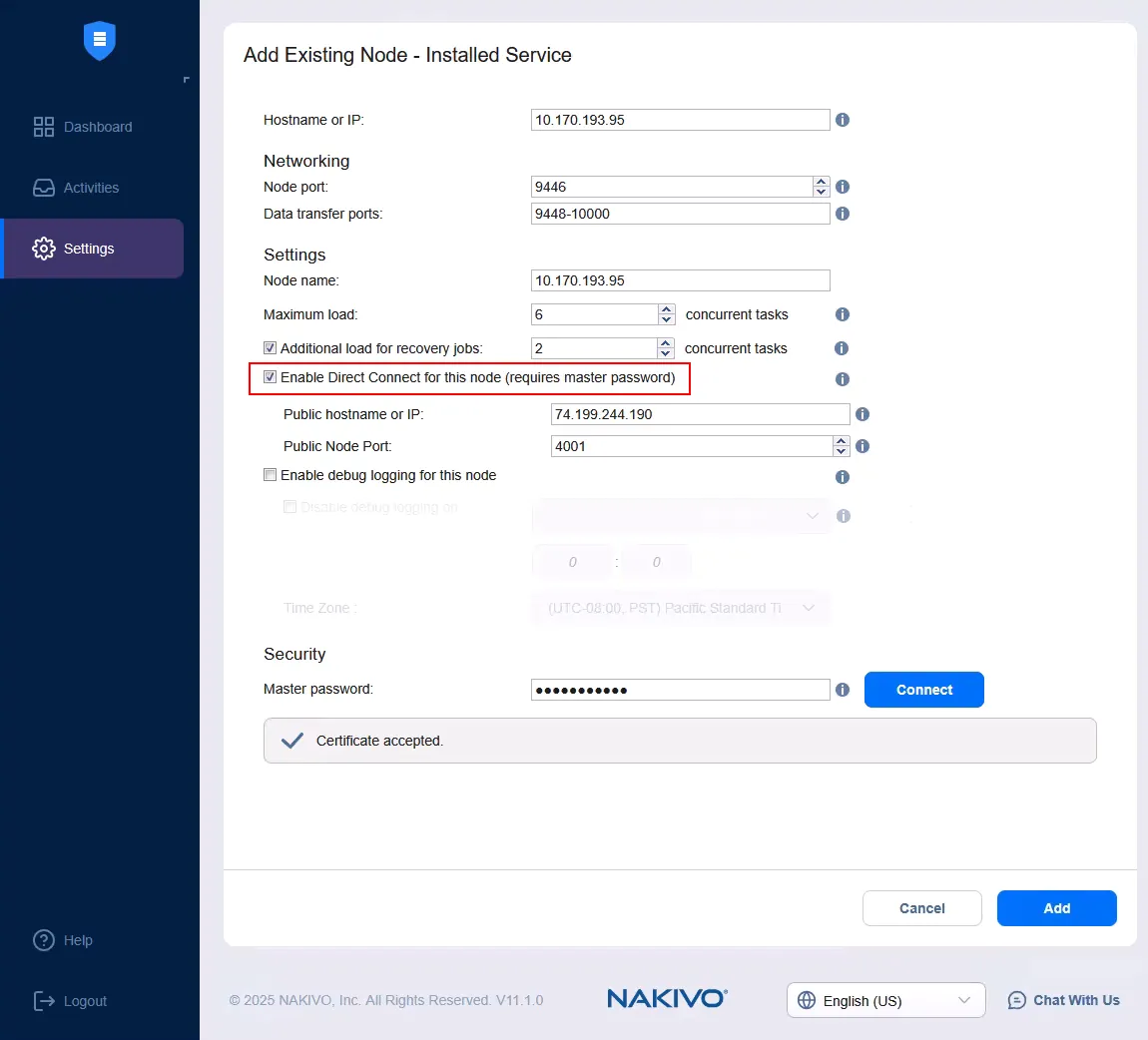Click the info icon next to Public hostname or IP

tap(862, 414)
